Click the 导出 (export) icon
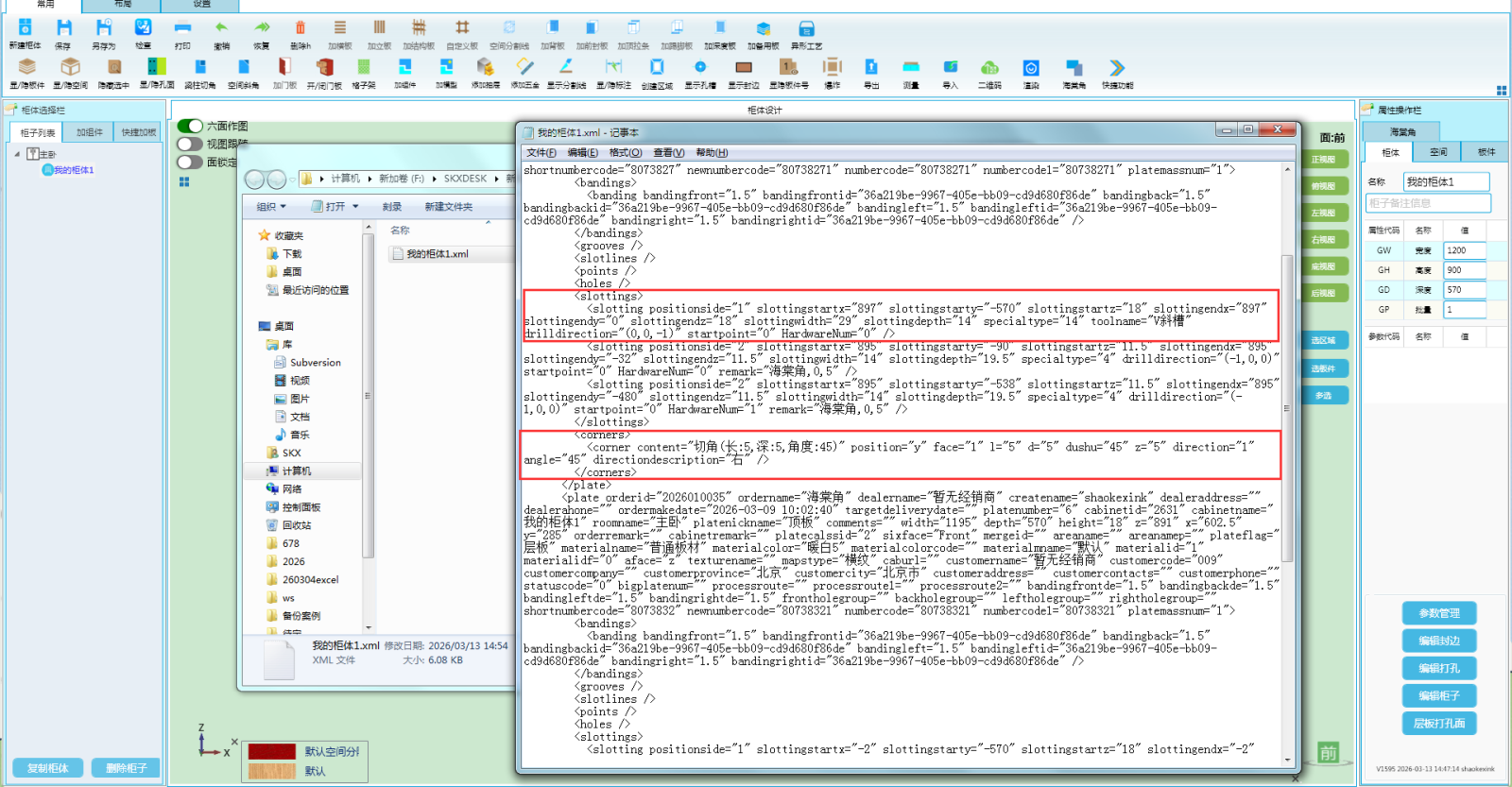Screen dimensions: 1512x787 pyautogui.click(x=871, y=68)
